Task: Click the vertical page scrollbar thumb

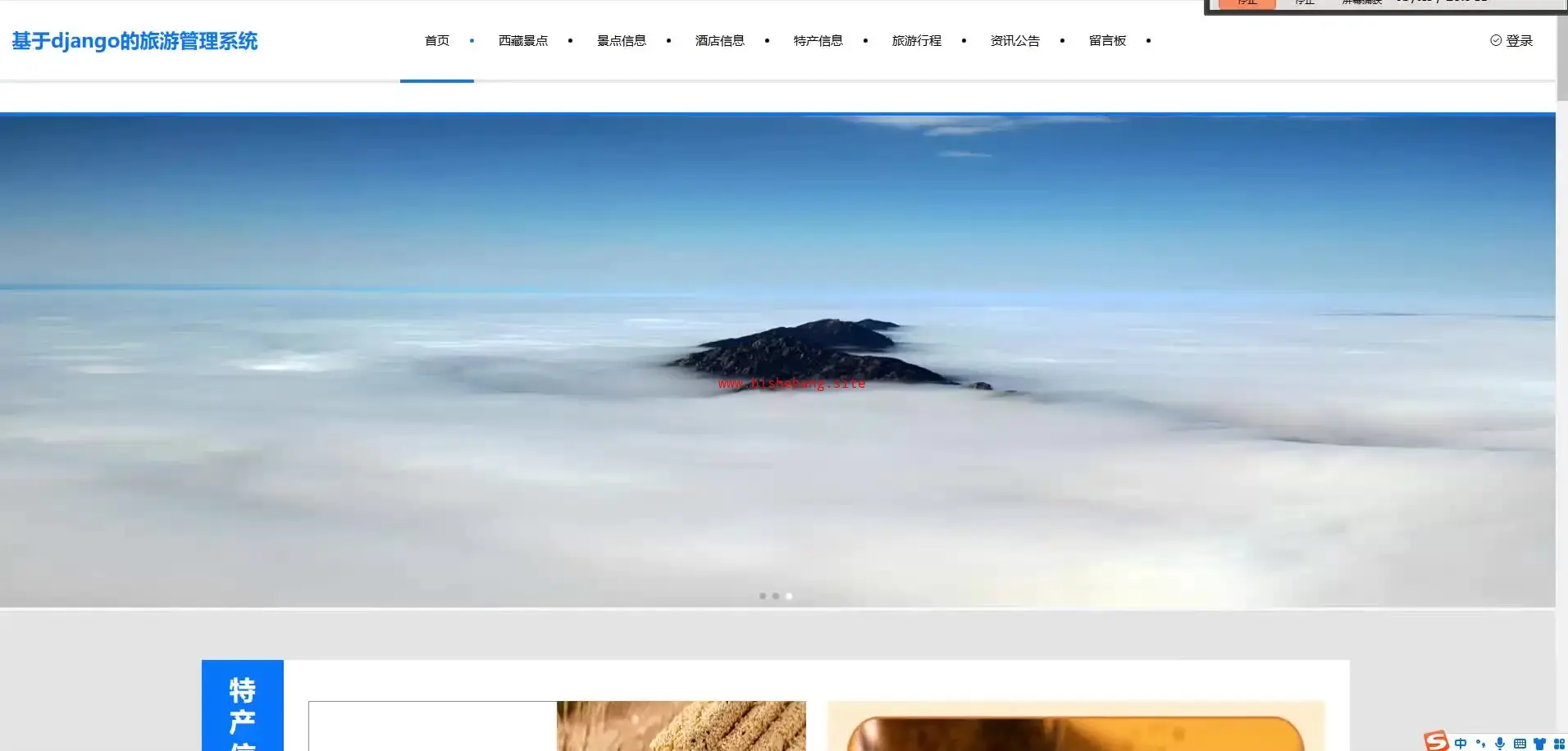Action: pyautogui.click(x=1562, y=57)
